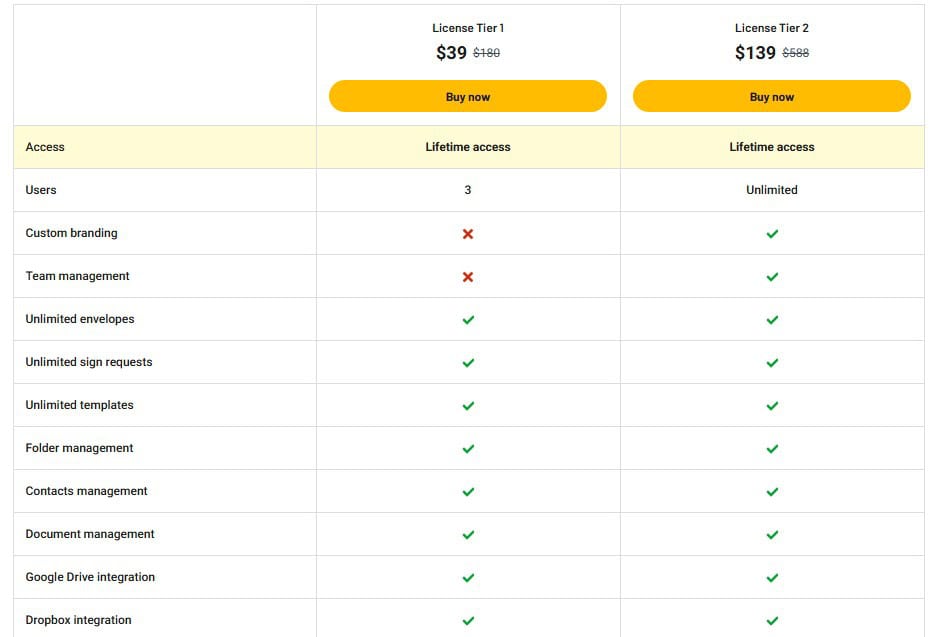940x637 pixels.
Task: Select the crossed-out $180 original price
Action: click(488, 53)
